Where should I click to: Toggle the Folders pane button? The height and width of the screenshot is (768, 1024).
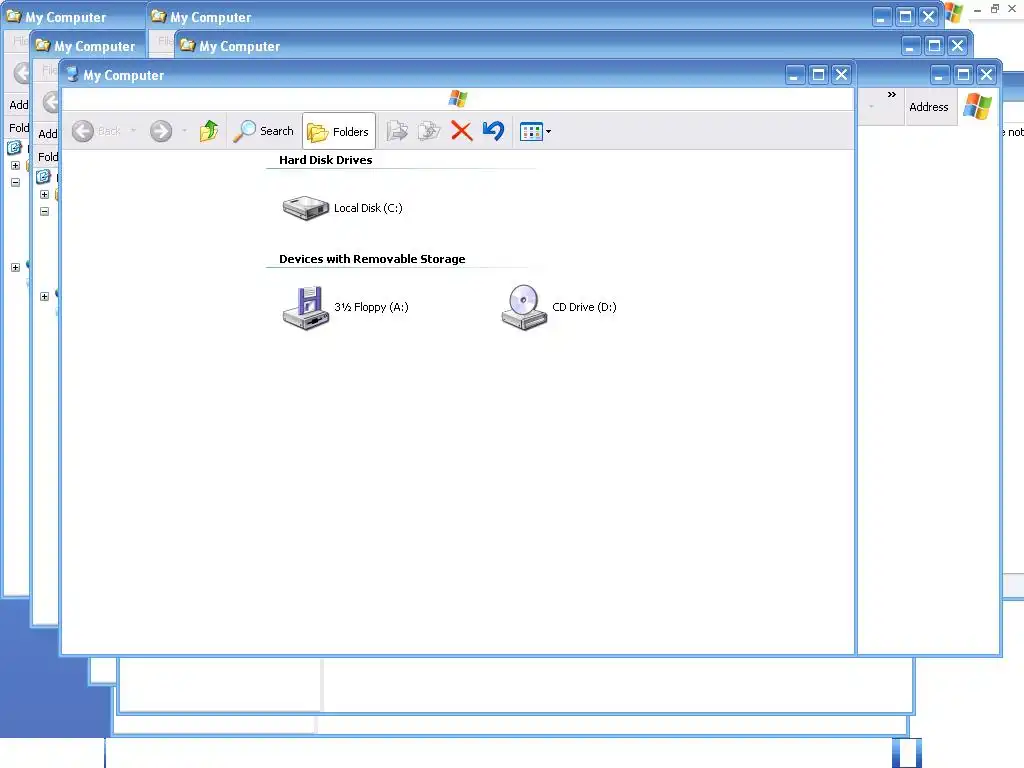pos(338,131)
